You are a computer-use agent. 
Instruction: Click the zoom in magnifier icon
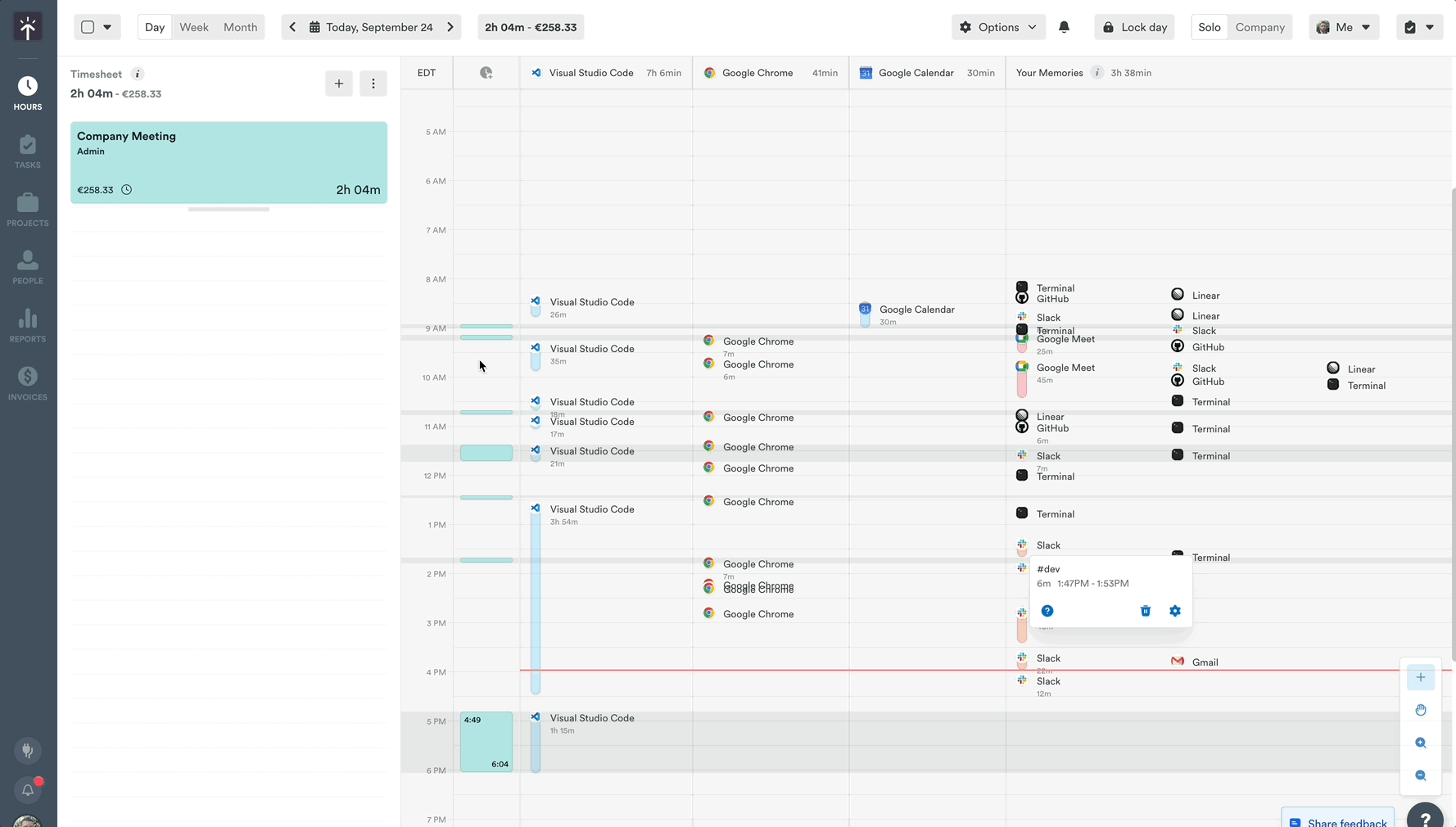pos(1421,743)
